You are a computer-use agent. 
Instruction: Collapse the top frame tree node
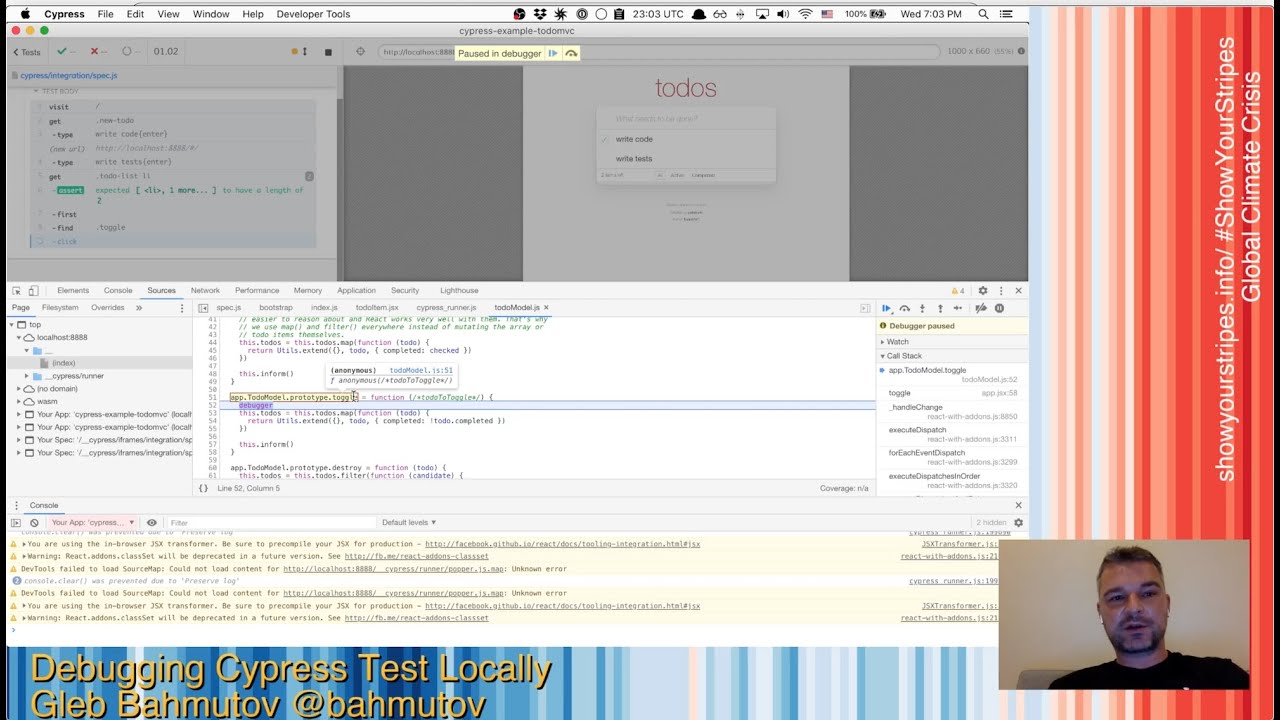(x=12, y=325)
